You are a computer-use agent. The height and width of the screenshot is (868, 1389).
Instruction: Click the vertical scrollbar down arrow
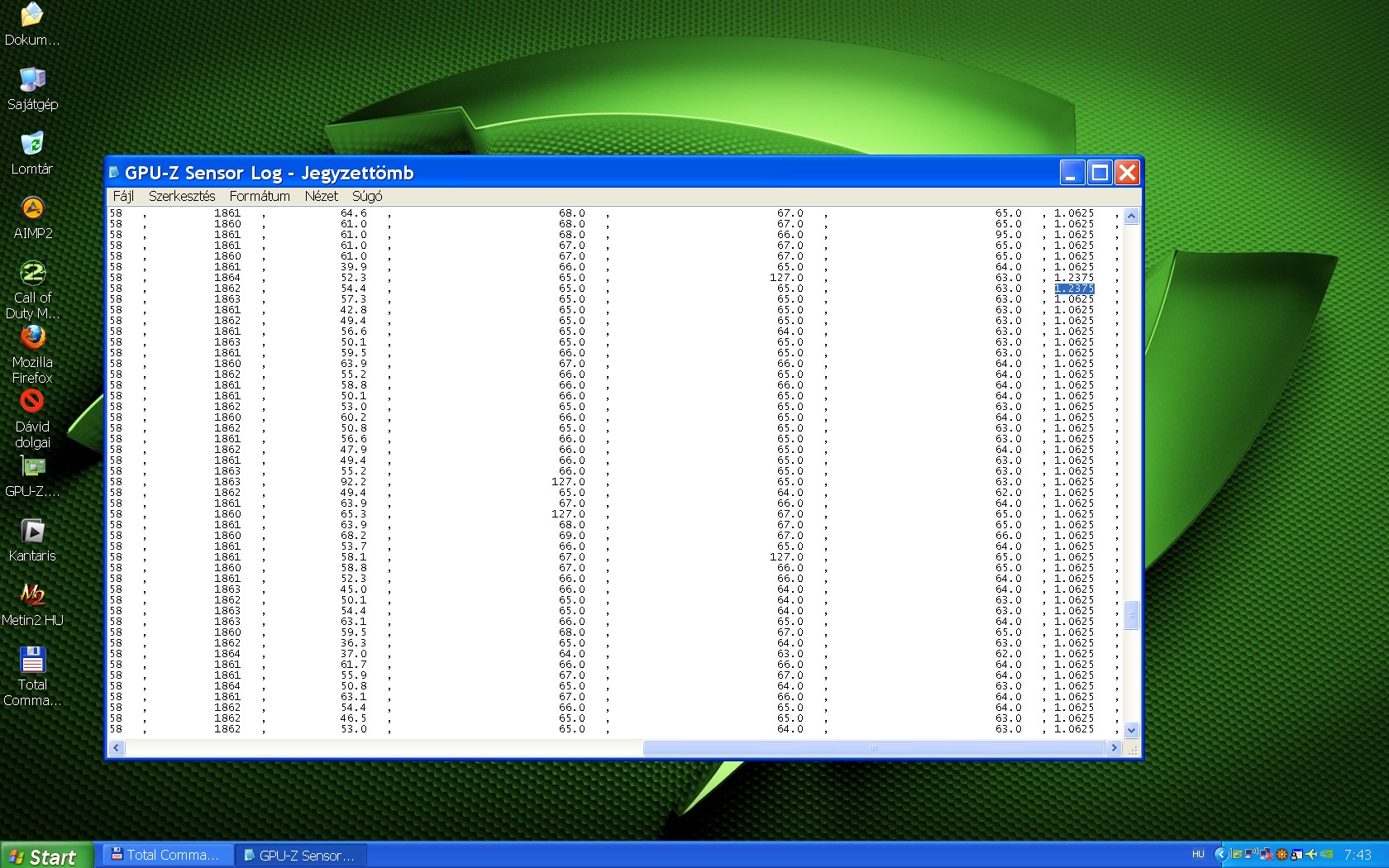(x=1132, y=730)
